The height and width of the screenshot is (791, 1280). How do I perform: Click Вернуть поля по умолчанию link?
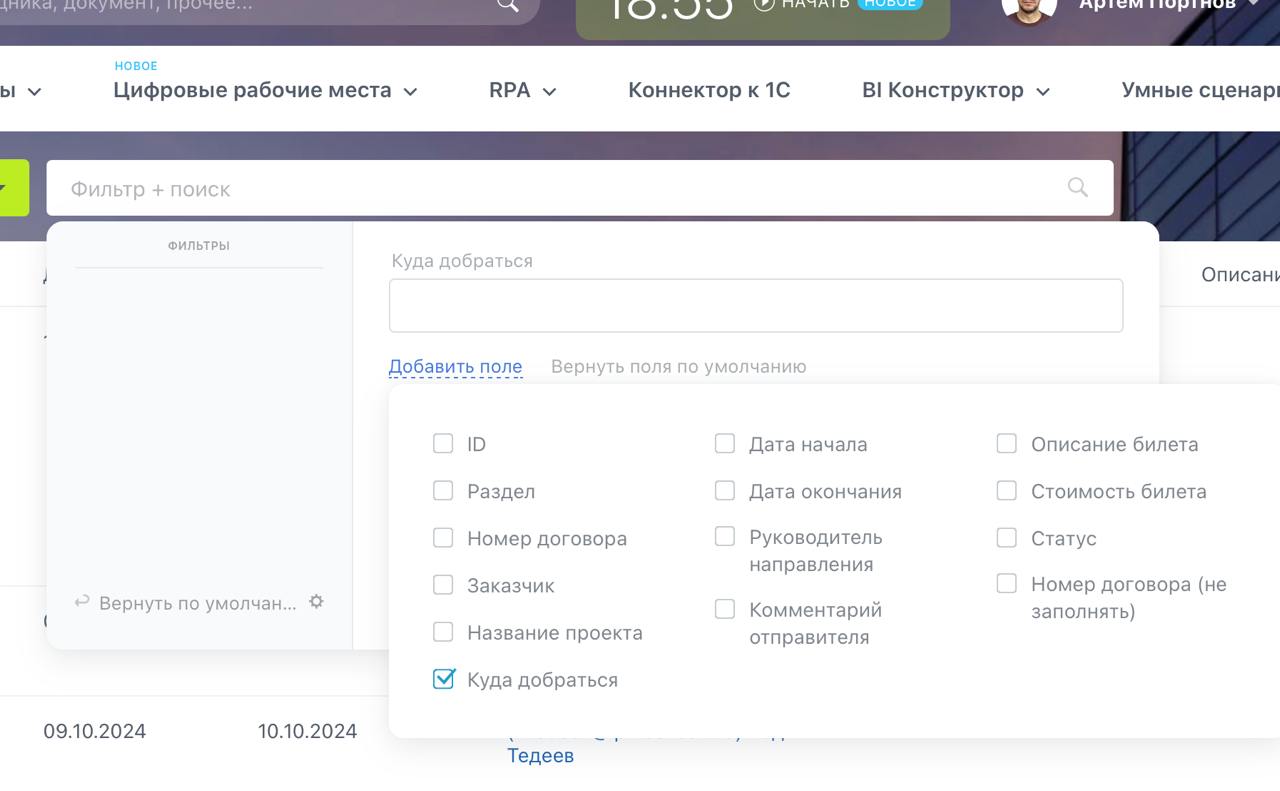[x=678, y=366]
